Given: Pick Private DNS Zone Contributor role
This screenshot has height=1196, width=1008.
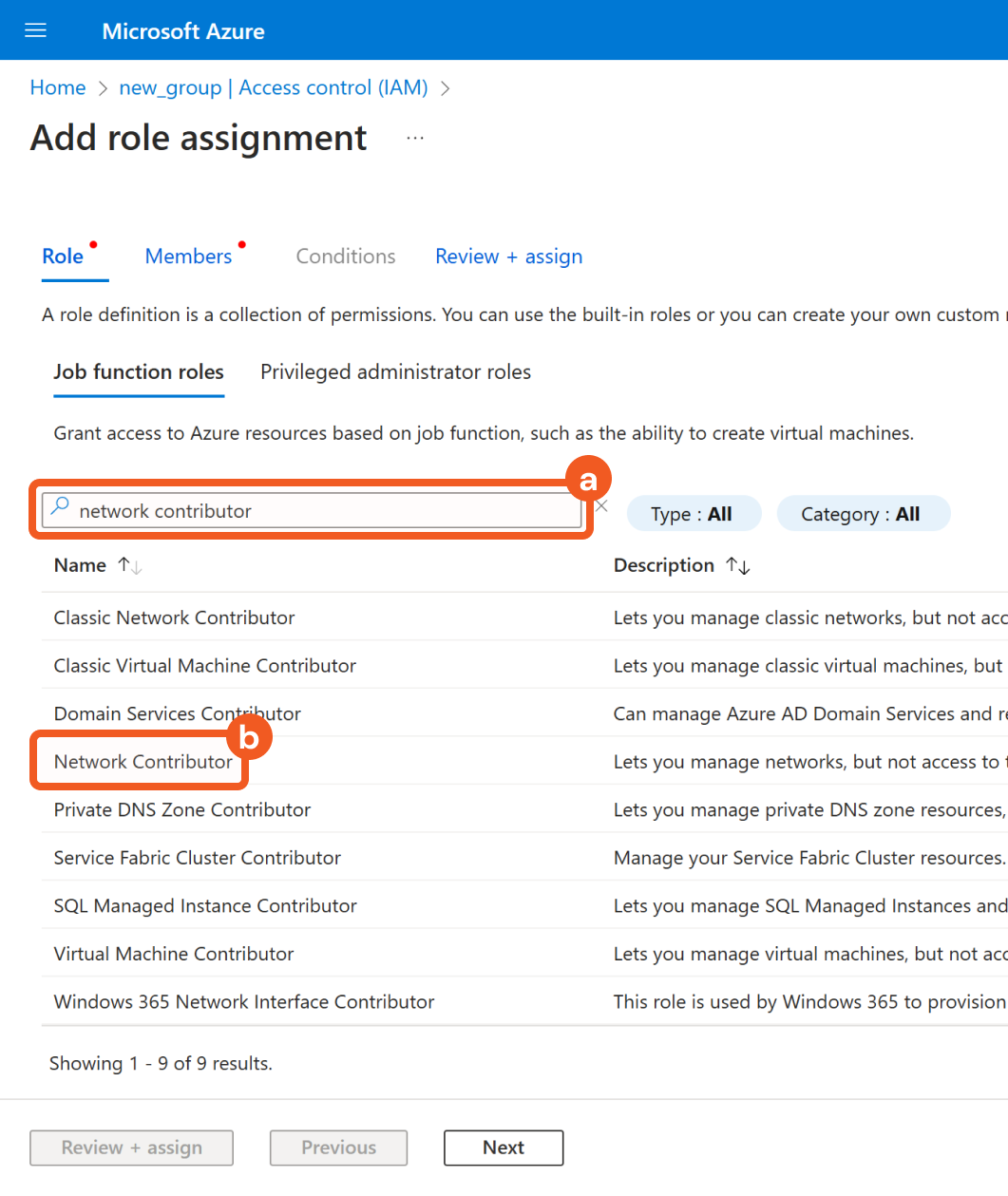Looking at the screenshot, I should [x=182, y=810].
